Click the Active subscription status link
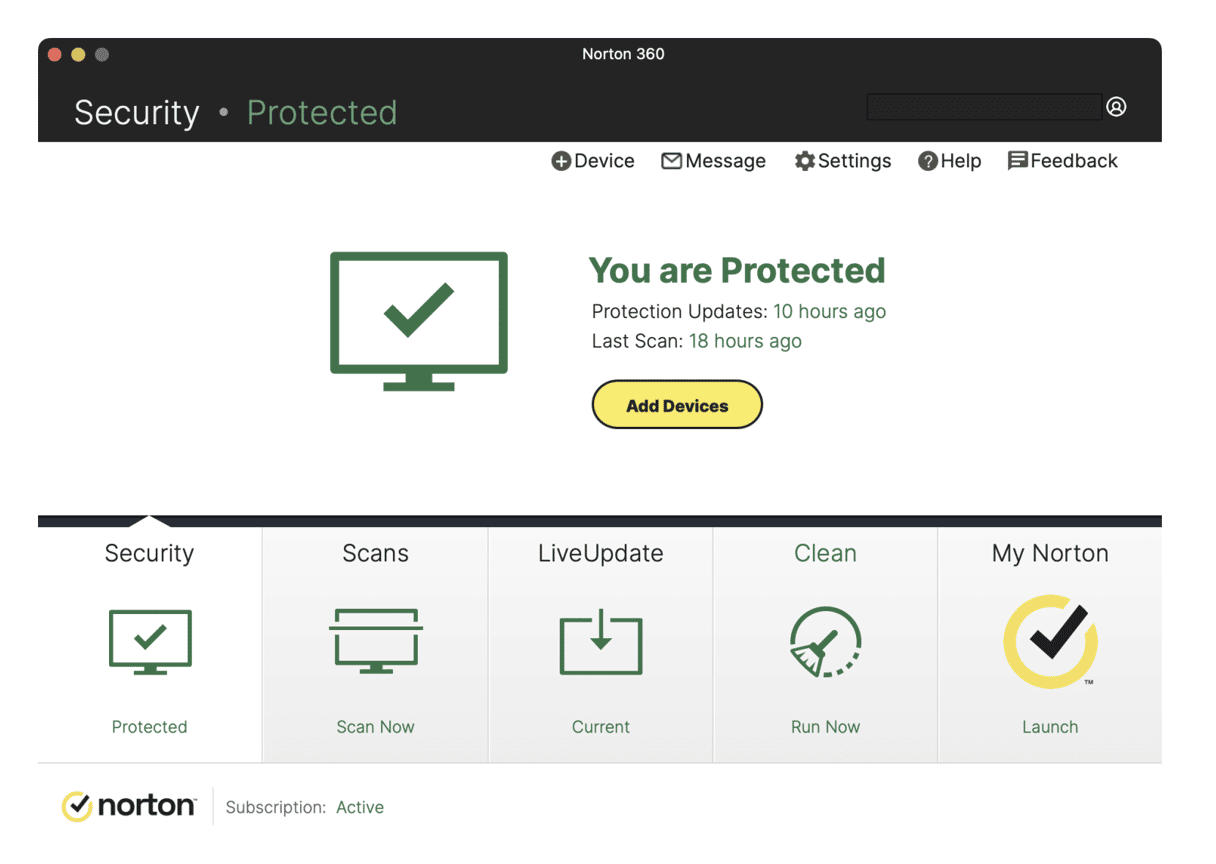 (360, 807)
